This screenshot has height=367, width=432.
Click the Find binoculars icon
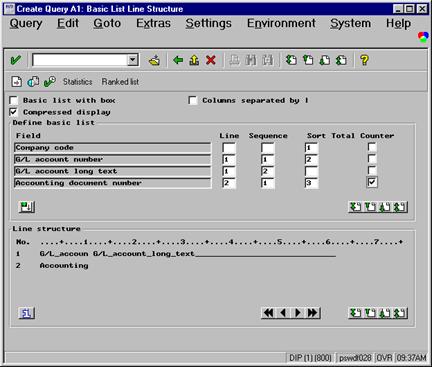251,60
